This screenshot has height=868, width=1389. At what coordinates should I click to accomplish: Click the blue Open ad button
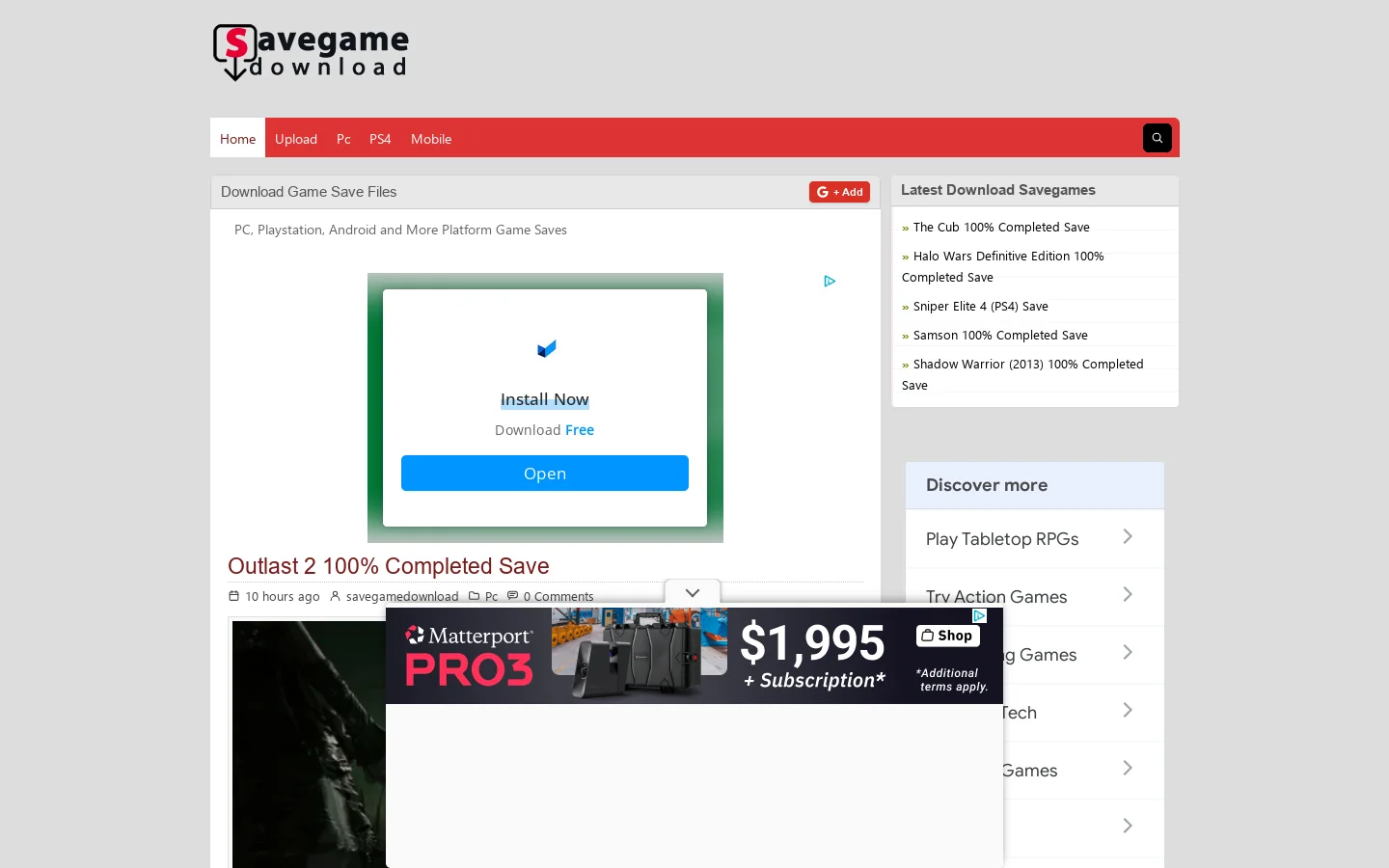pos(545,474)
